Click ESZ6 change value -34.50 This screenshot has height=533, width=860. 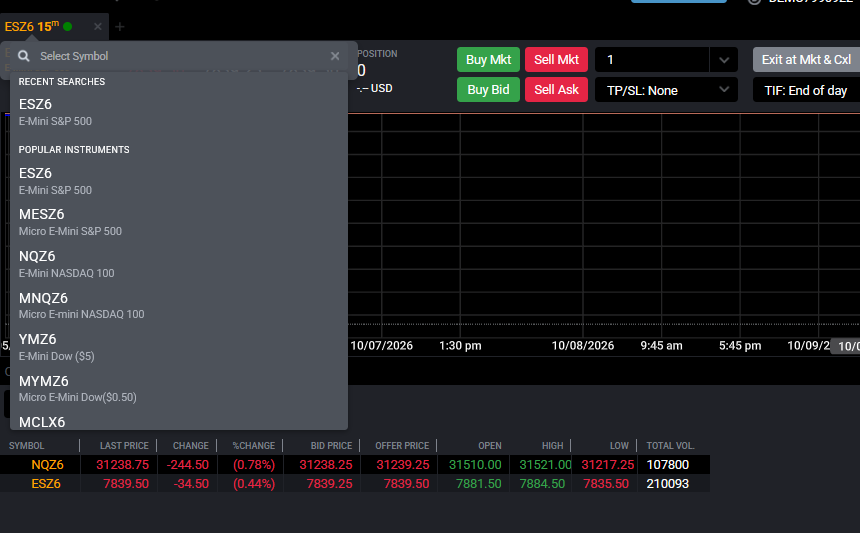[191, 484]
